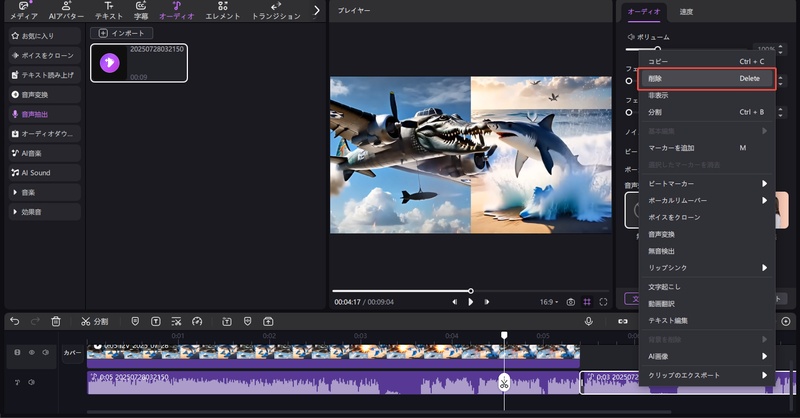The height and width of the screenshot is (418, 800).
Task: Open the テキスト tab
Action: click(109, 11)
